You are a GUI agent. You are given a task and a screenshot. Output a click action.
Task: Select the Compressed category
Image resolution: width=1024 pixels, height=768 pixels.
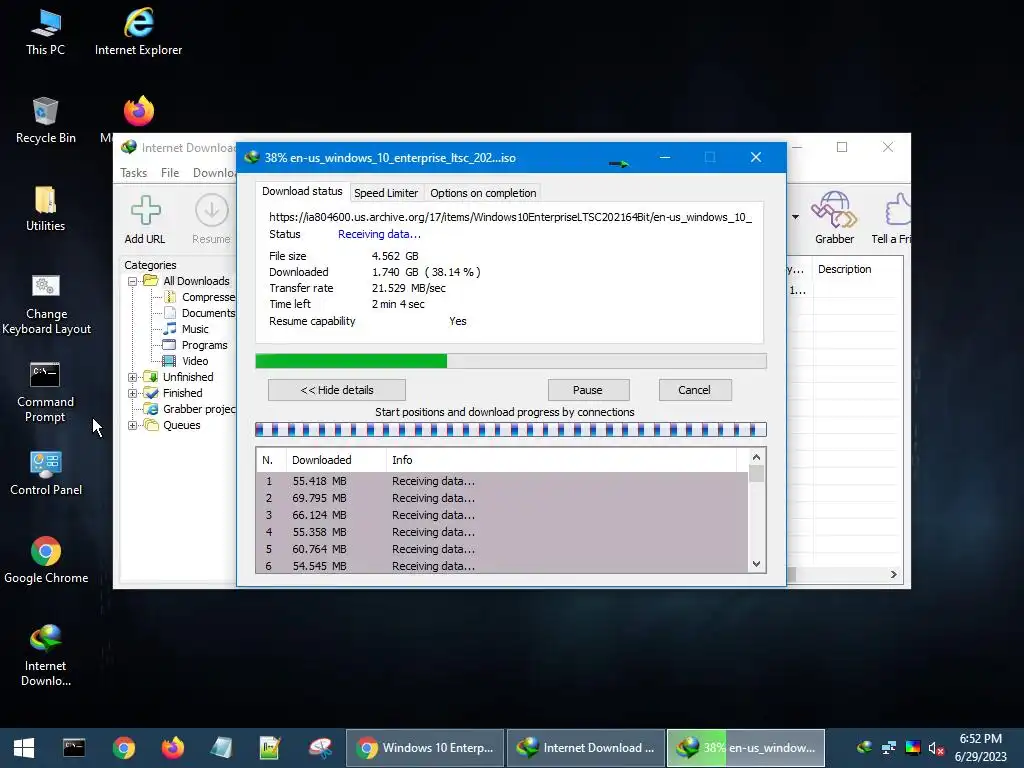(x=199, y=297)
